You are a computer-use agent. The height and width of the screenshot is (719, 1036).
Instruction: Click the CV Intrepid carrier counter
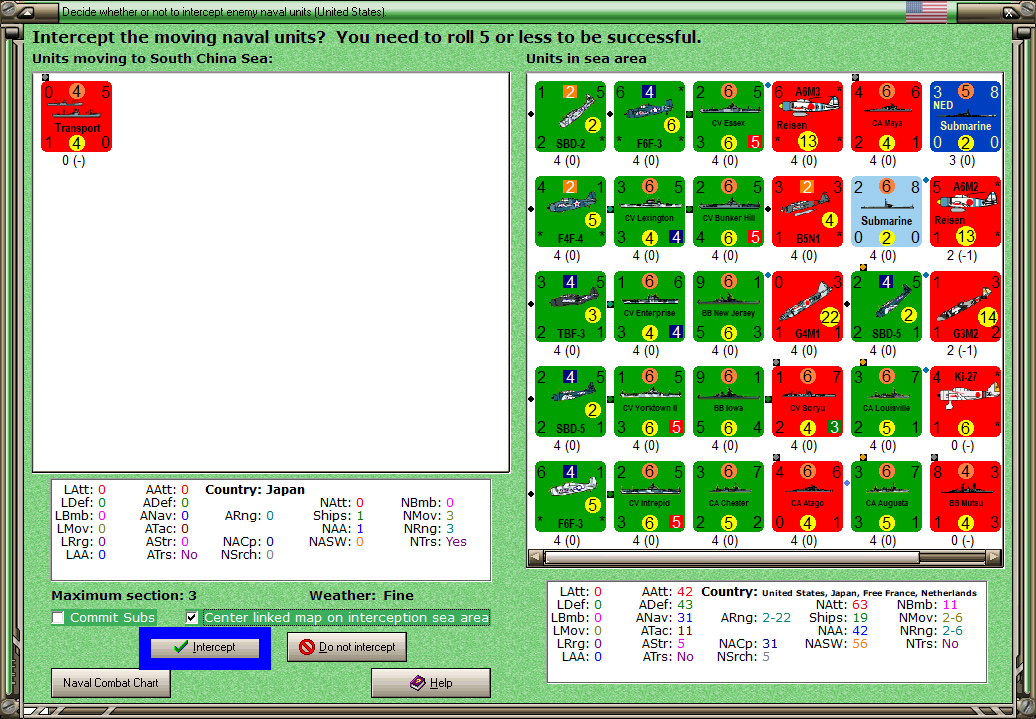coord(649,497)
